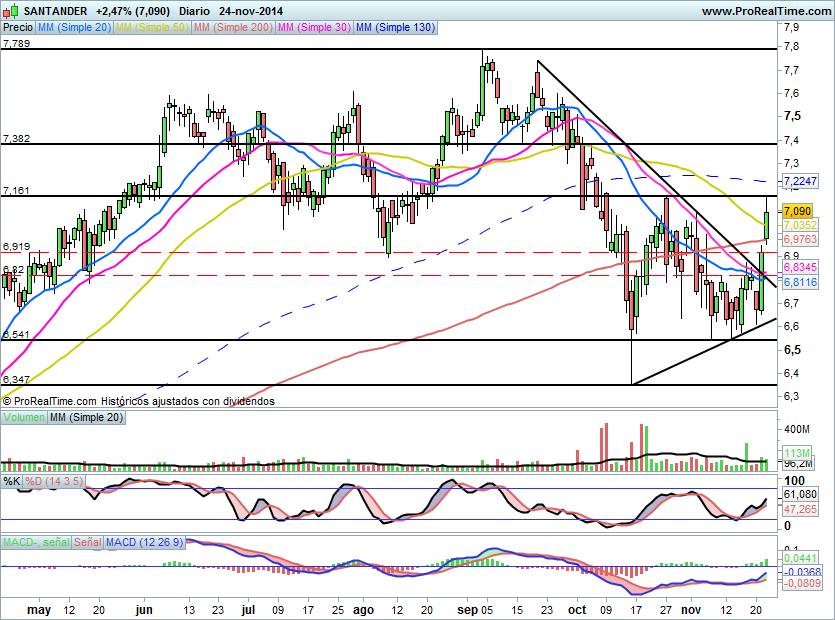Click the 0,0441 MACD histogram value
This screenshot has height=620, width=835.
pos(800,558)
